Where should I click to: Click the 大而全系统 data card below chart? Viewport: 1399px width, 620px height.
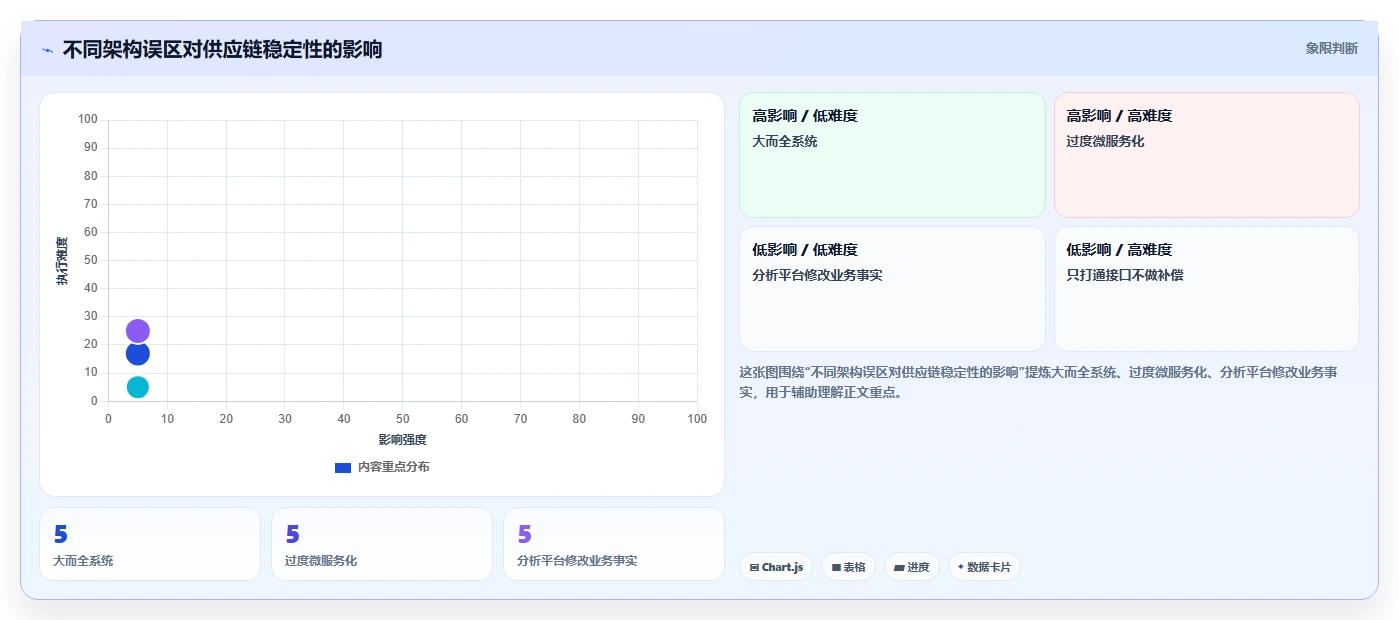150,544
